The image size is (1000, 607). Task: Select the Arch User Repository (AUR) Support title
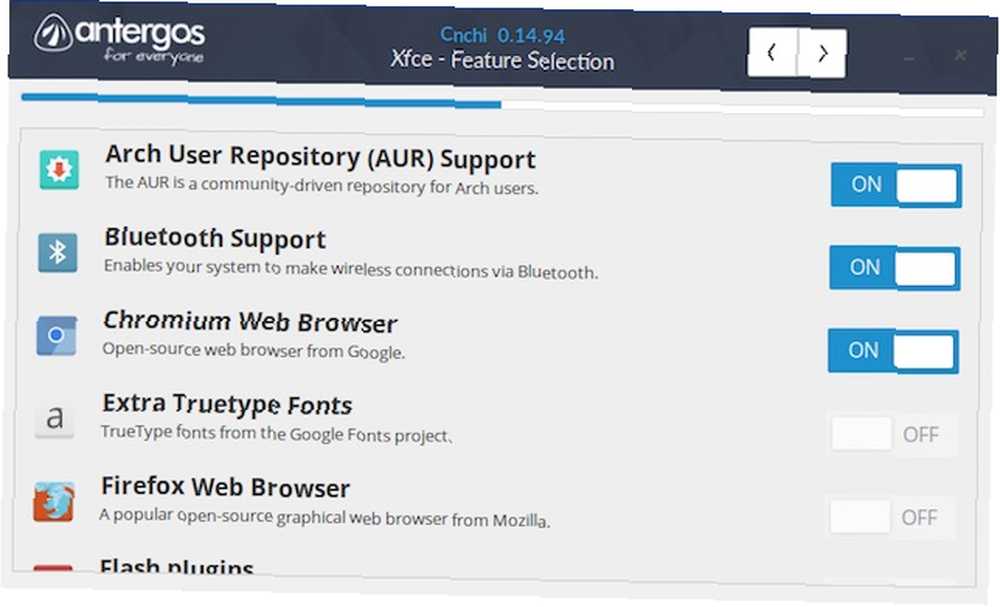pos(320,157)
